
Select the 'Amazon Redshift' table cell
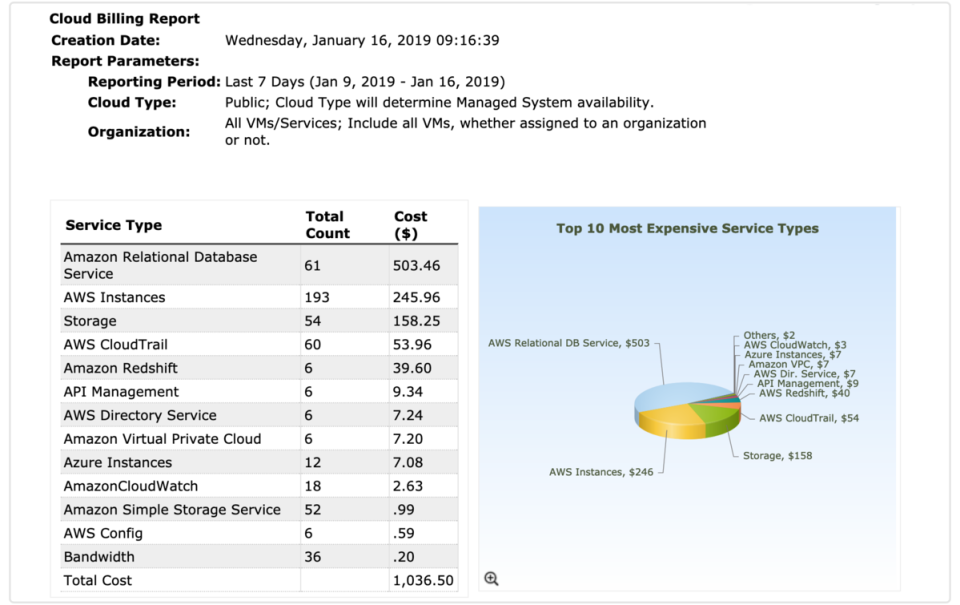[x=121, y=368]
